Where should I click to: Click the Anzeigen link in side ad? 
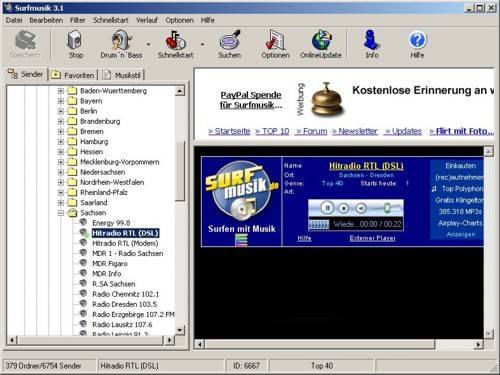pos(461,234)
